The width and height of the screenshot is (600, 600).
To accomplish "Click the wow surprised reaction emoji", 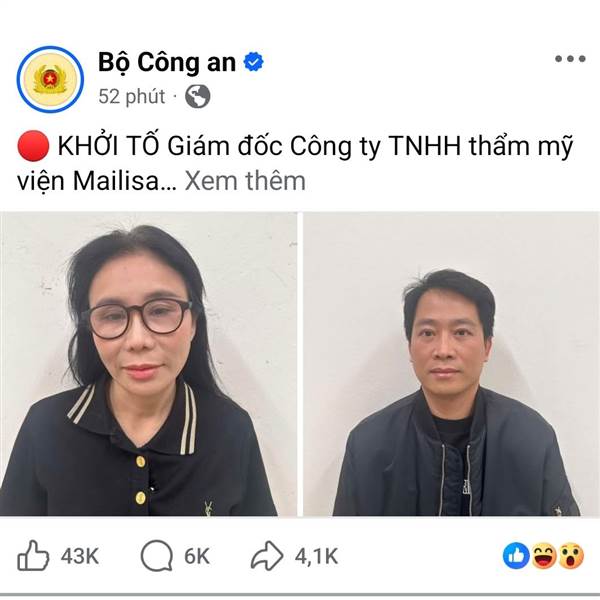I will click(571, 556).
